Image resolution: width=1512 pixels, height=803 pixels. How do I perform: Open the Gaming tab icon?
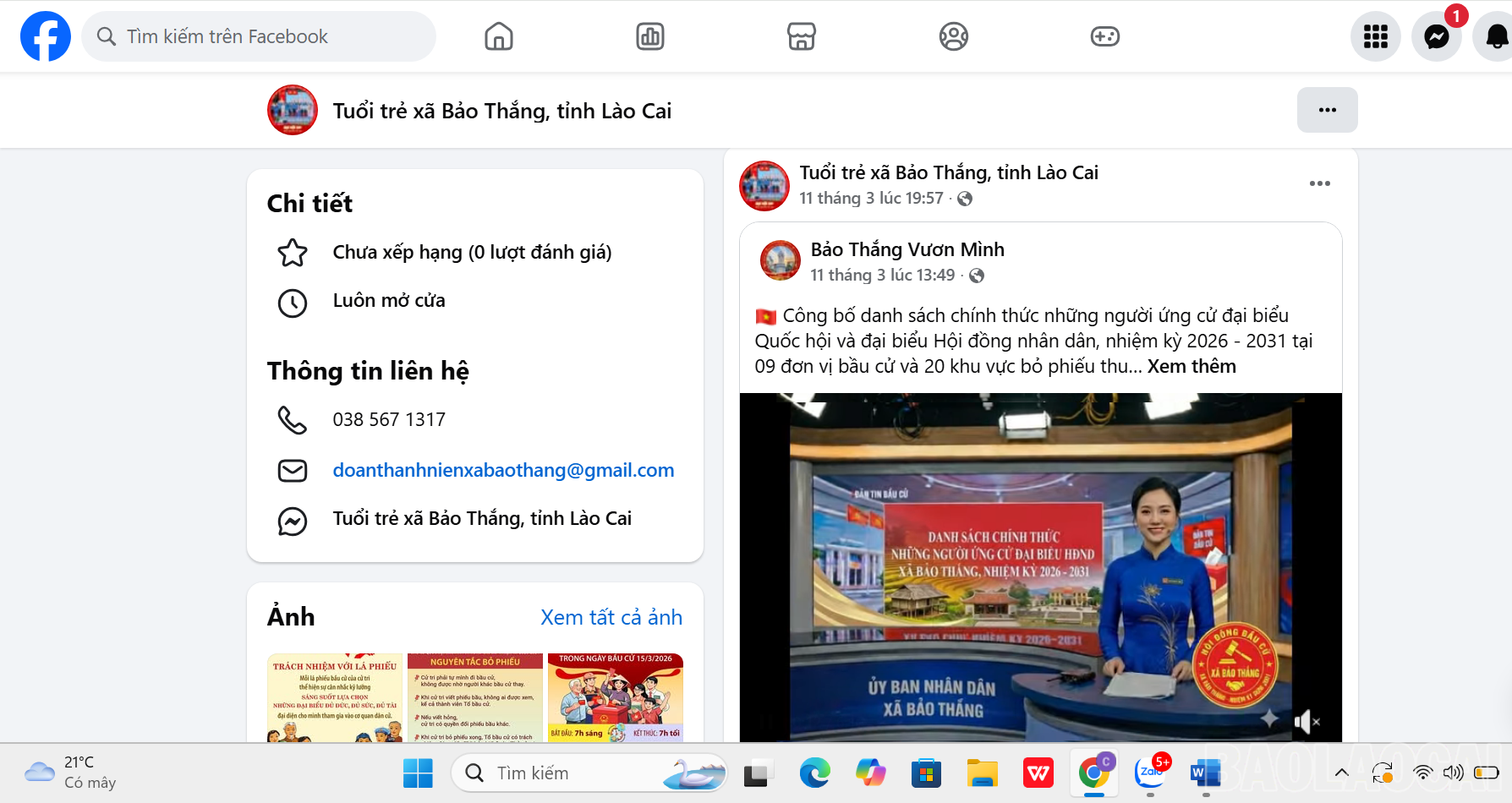[x=1104, y=36]
